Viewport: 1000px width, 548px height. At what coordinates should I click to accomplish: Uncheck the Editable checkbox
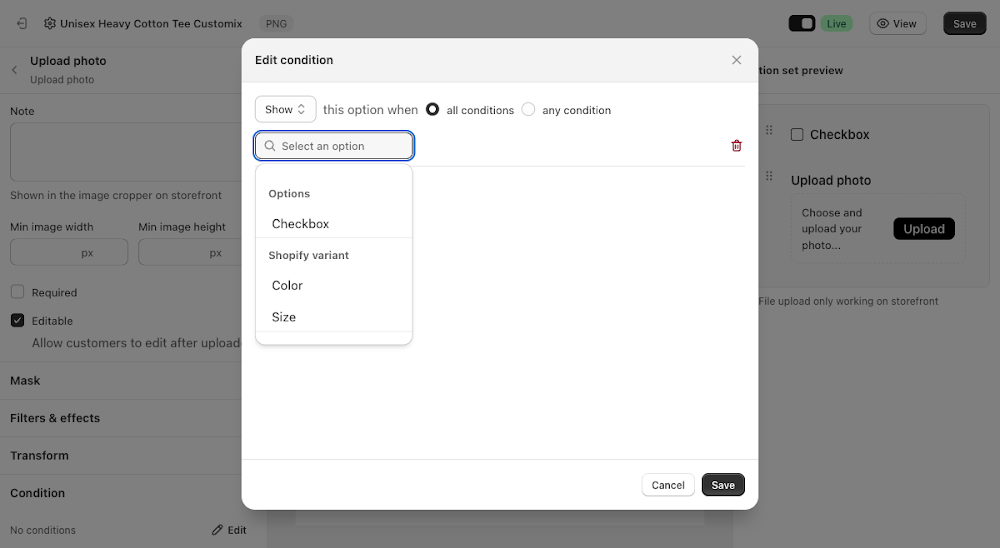tap(17, 320)
